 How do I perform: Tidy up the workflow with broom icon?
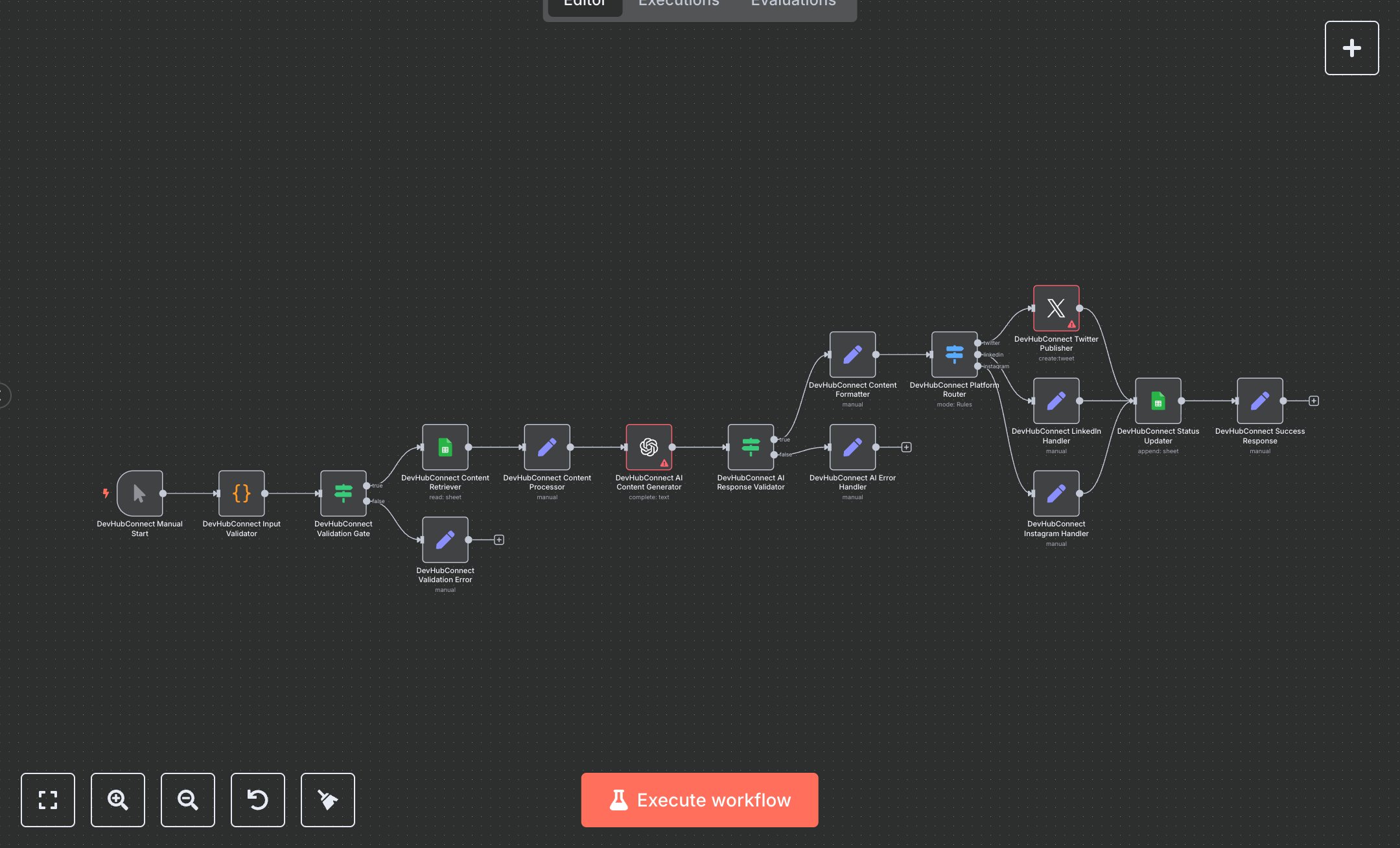[328, 800]
